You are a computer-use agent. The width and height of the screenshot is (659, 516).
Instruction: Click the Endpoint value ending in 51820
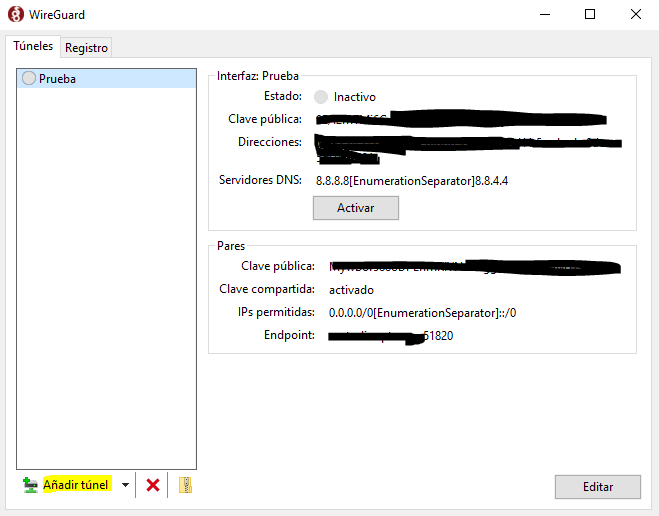coord(392,337)
